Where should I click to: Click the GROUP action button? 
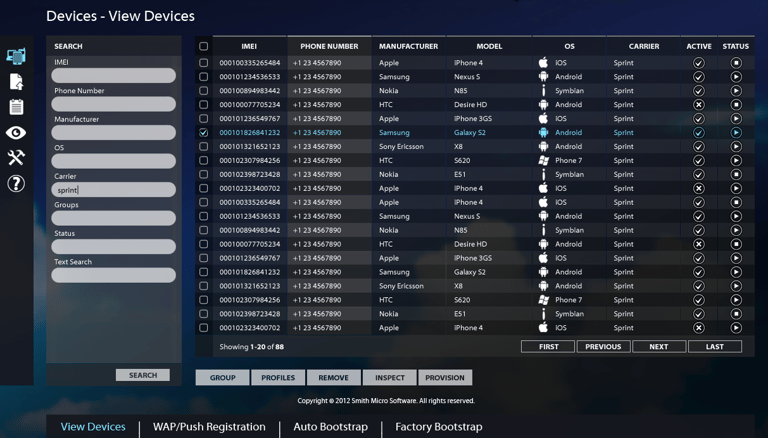[x=222, y=378]
